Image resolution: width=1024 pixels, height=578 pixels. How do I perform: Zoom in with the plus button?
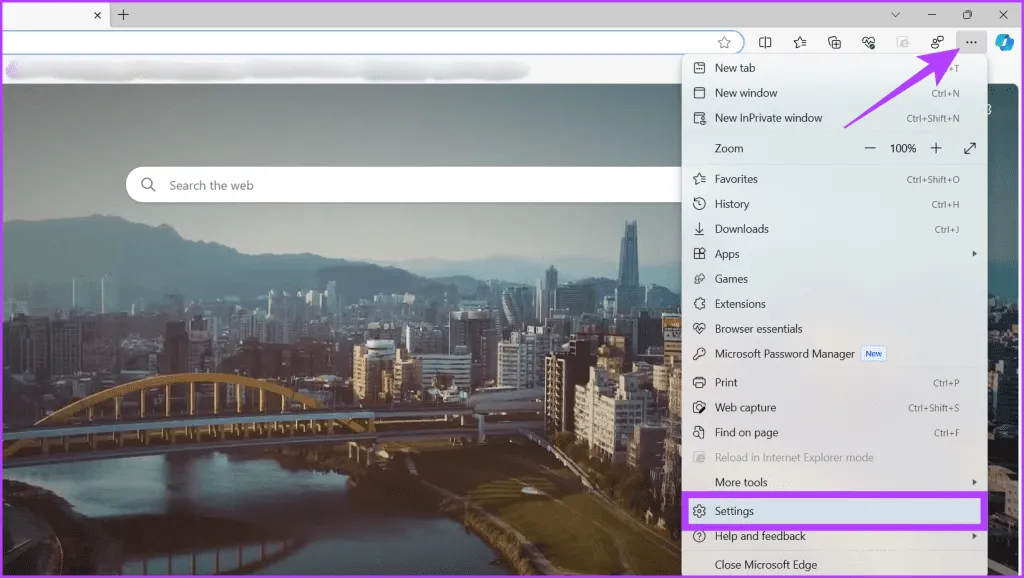pyautogui.click(x=936, y=148)
